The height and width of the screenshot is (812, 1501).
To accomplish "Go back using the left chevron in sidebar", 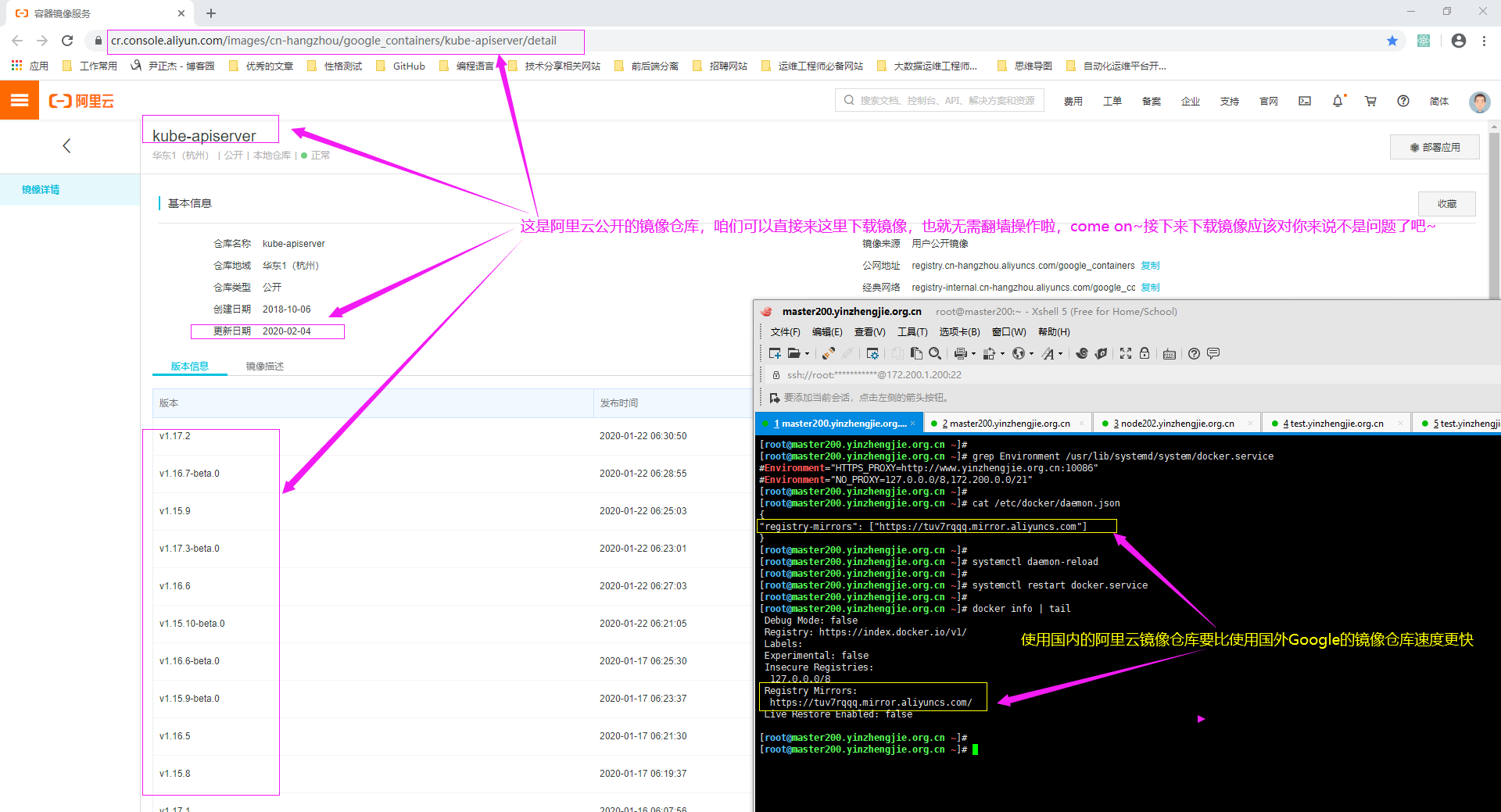I will coord(66,145).
